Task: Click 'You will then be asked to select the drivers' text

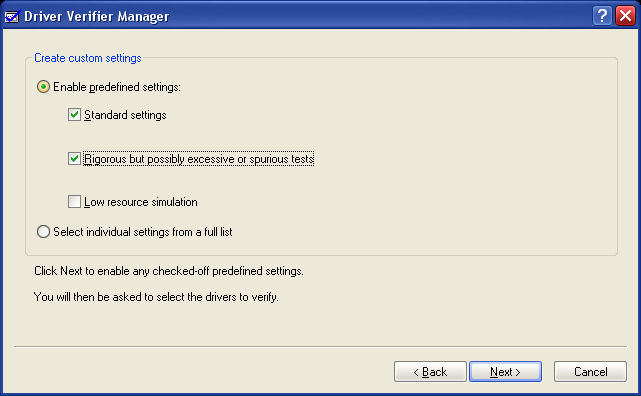Action: [156, 297]
